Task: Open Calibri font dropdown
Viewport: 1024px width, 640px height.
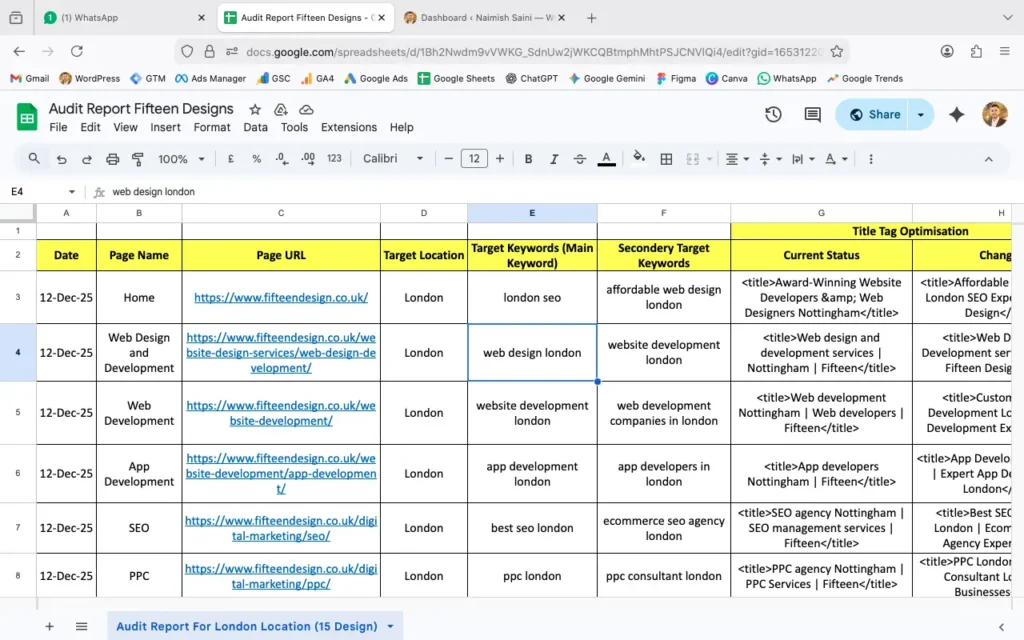Action: [x=393, y=159]
